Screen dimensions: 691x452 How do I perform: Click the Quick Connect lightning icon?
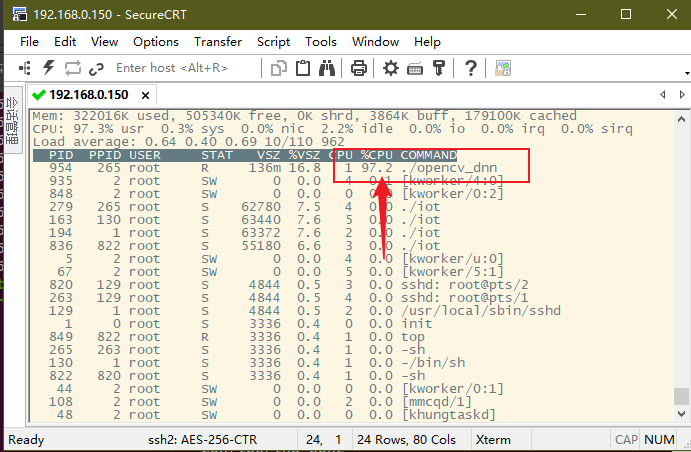click(48, 68)
